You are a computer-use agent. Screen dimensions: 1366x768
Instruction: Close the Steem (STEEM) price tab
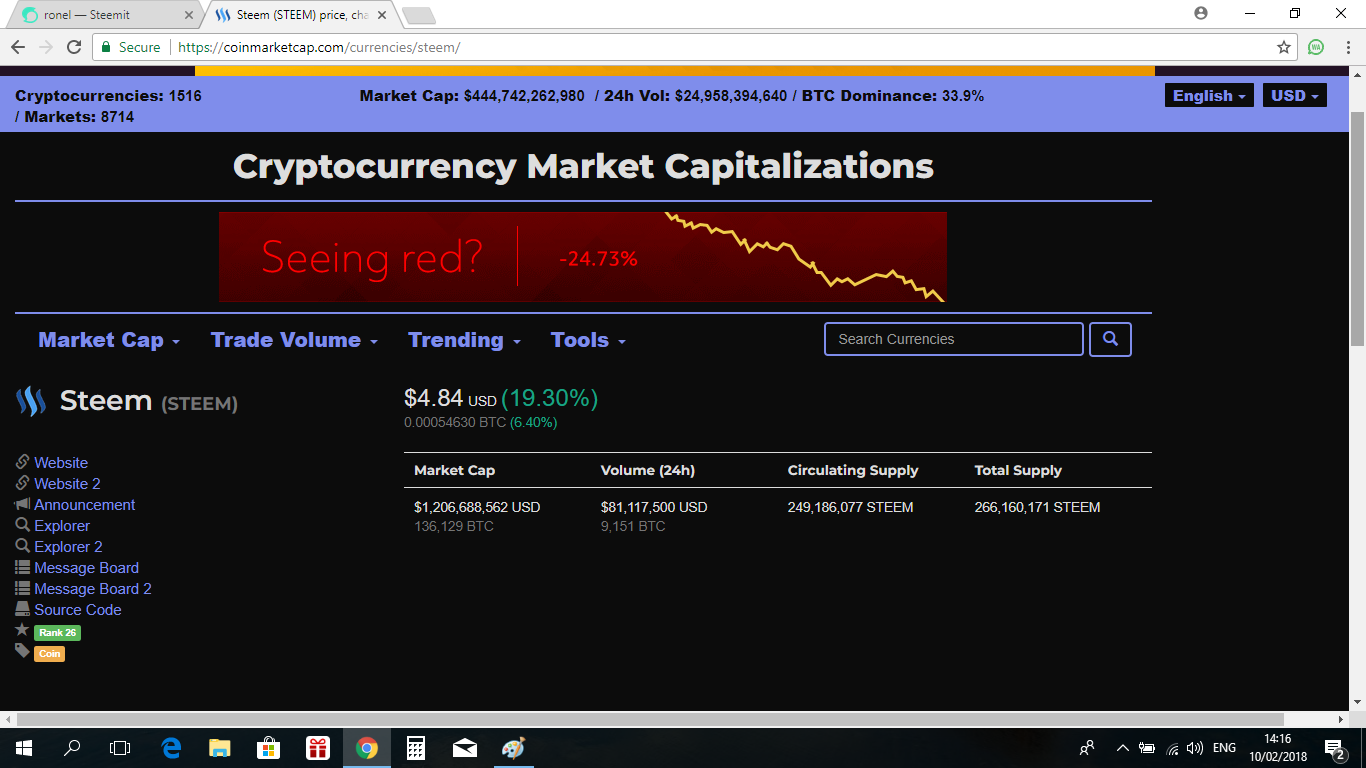pyautogui.click(x=382, y=15)
